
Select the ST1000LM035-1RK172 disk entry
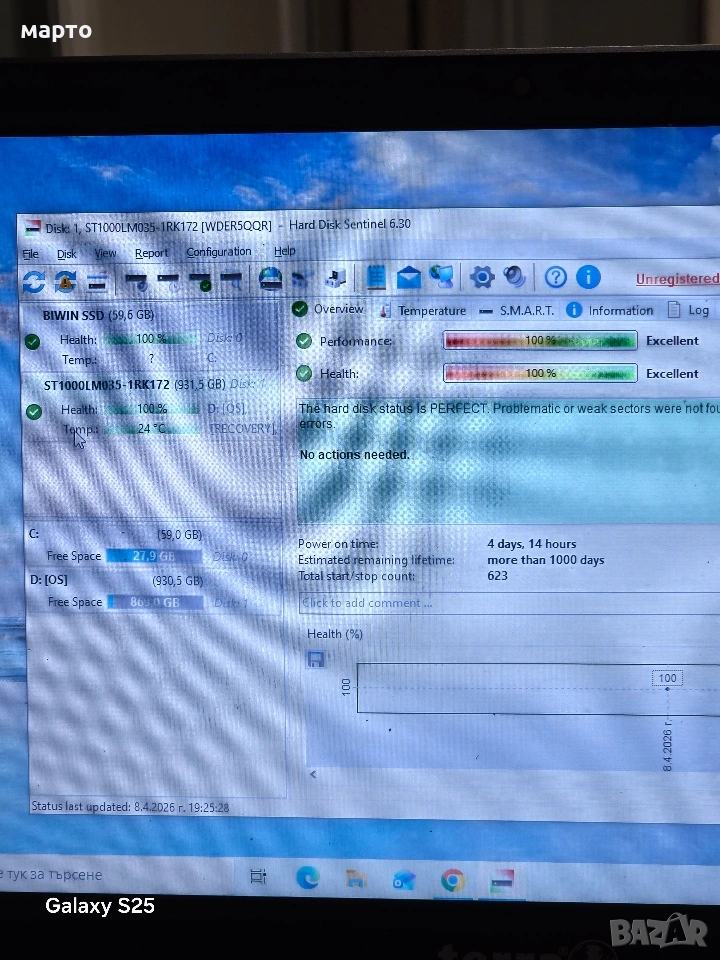pyautogui.click(x=152, y=407)
